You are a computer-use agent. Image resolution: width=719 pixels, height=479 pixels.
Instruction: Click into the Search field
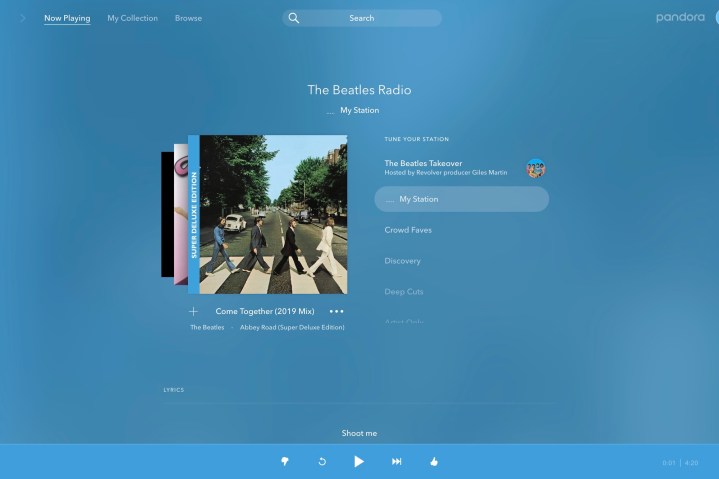(x=370, y=18)
